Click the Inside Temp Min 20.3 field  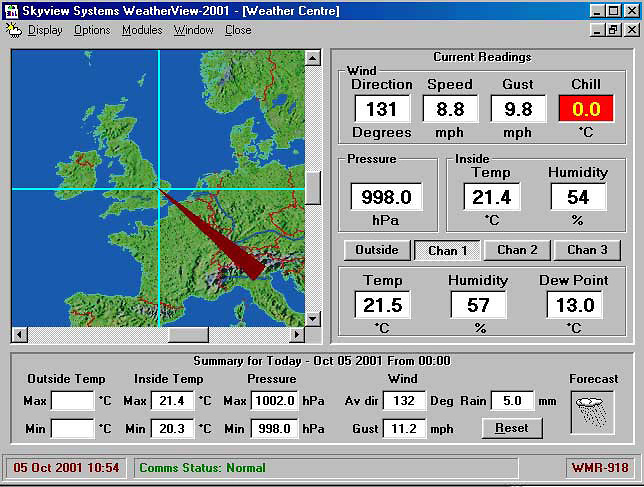(x=172, y=429)
